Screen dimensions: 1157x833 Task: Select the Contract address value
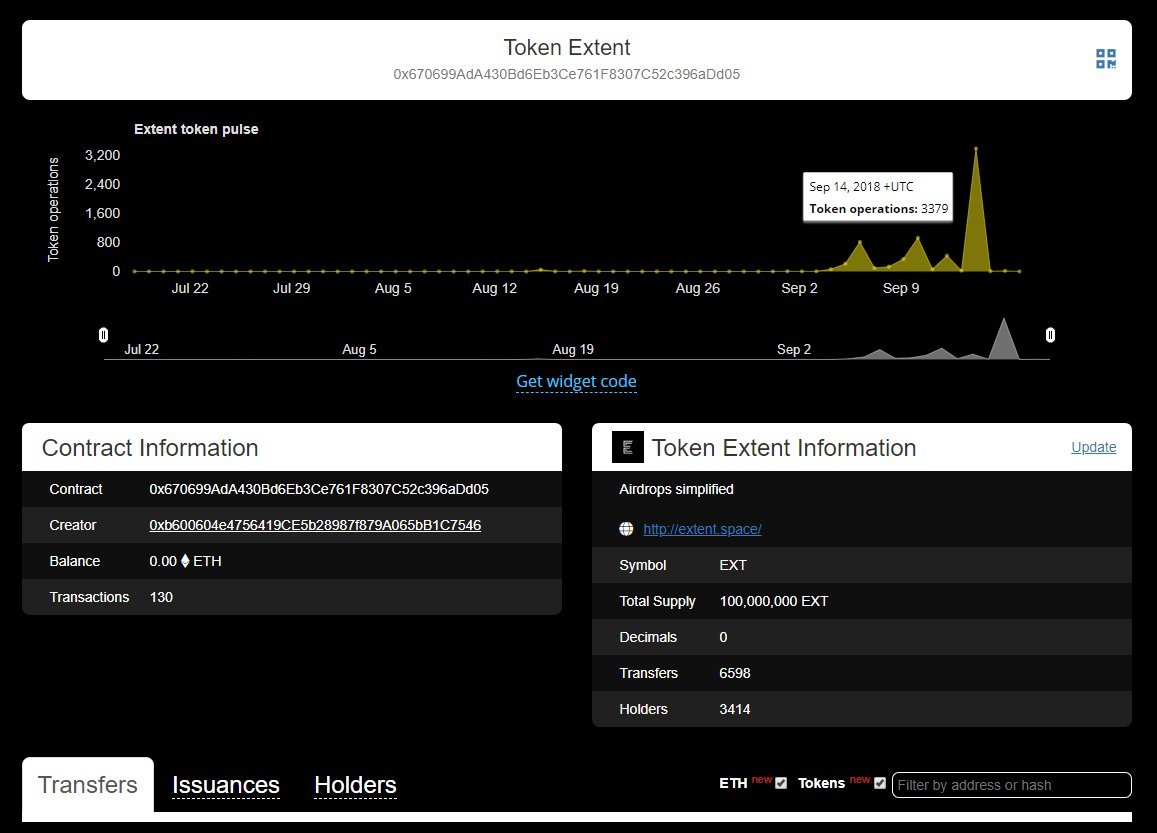click(x=319, y=489)
